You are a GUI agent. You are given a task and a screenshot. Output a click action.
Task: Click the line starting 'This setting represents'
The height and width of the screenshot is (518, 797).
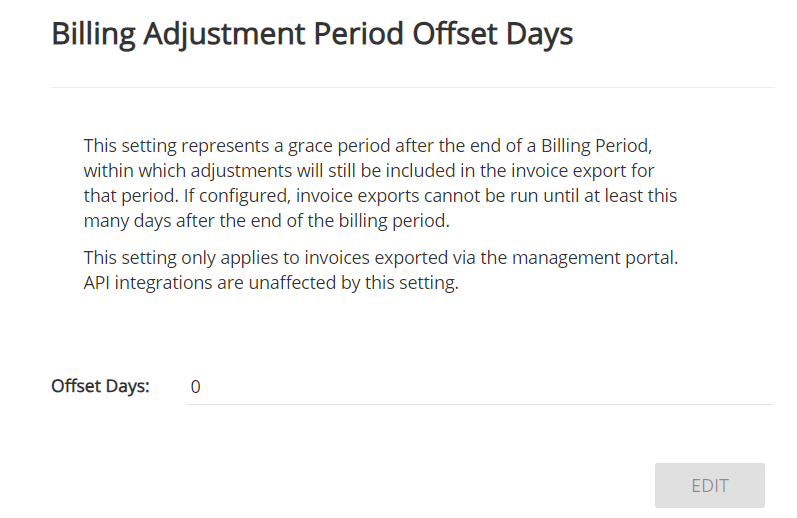click(368, 145)
